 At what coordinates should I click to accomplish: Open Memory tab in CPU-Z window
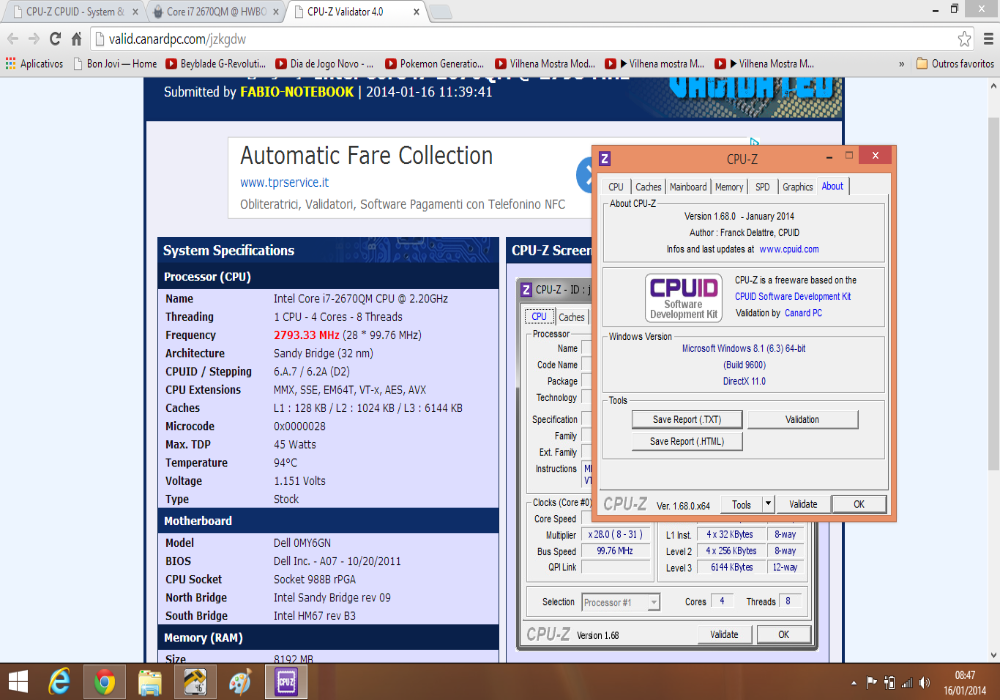click(x=729, y=187)
